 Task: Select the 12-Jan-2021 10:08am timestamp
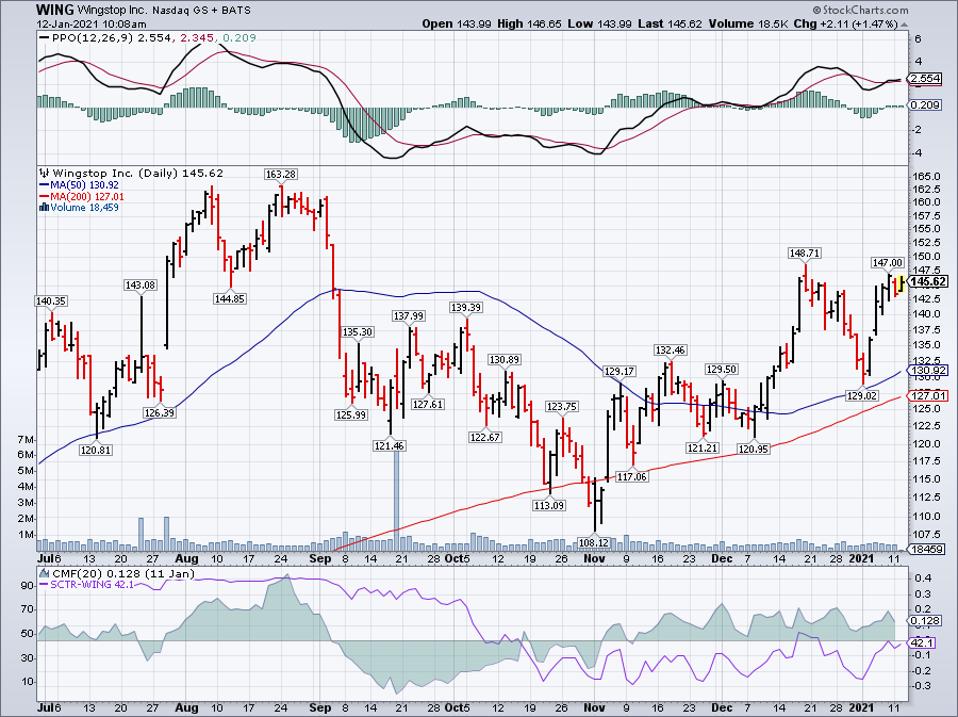pyautogui.click(x=92, y=24)
